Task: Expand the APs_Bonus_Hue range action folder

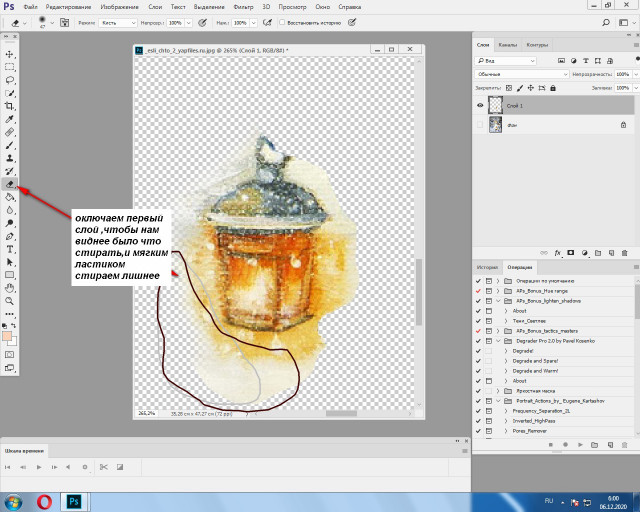Action: click(x=498, y=290)
